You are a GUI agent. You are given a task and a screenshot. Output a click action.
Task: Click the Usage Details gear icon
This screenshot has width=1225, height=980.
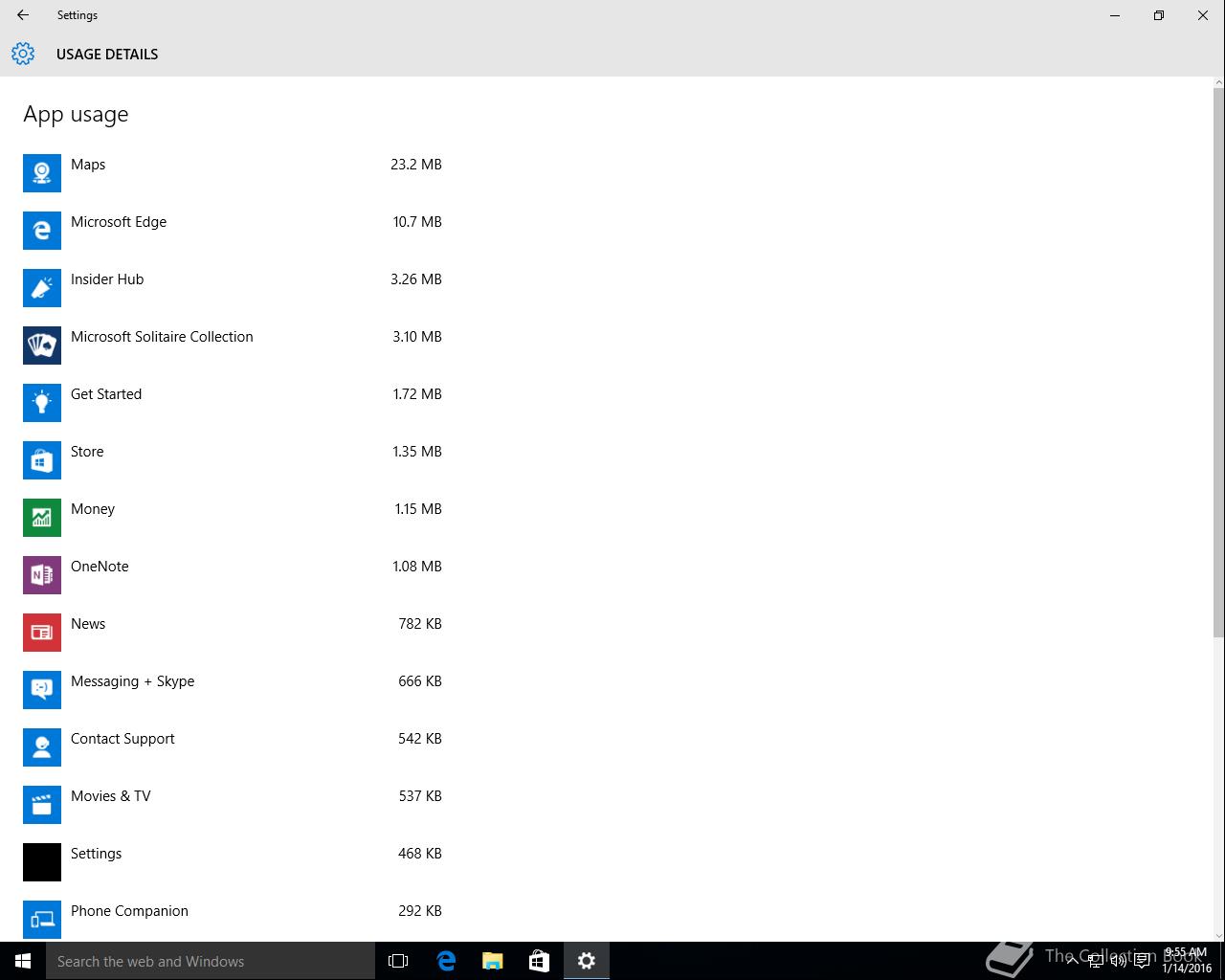pyautogui.click(x=23, y=54)
